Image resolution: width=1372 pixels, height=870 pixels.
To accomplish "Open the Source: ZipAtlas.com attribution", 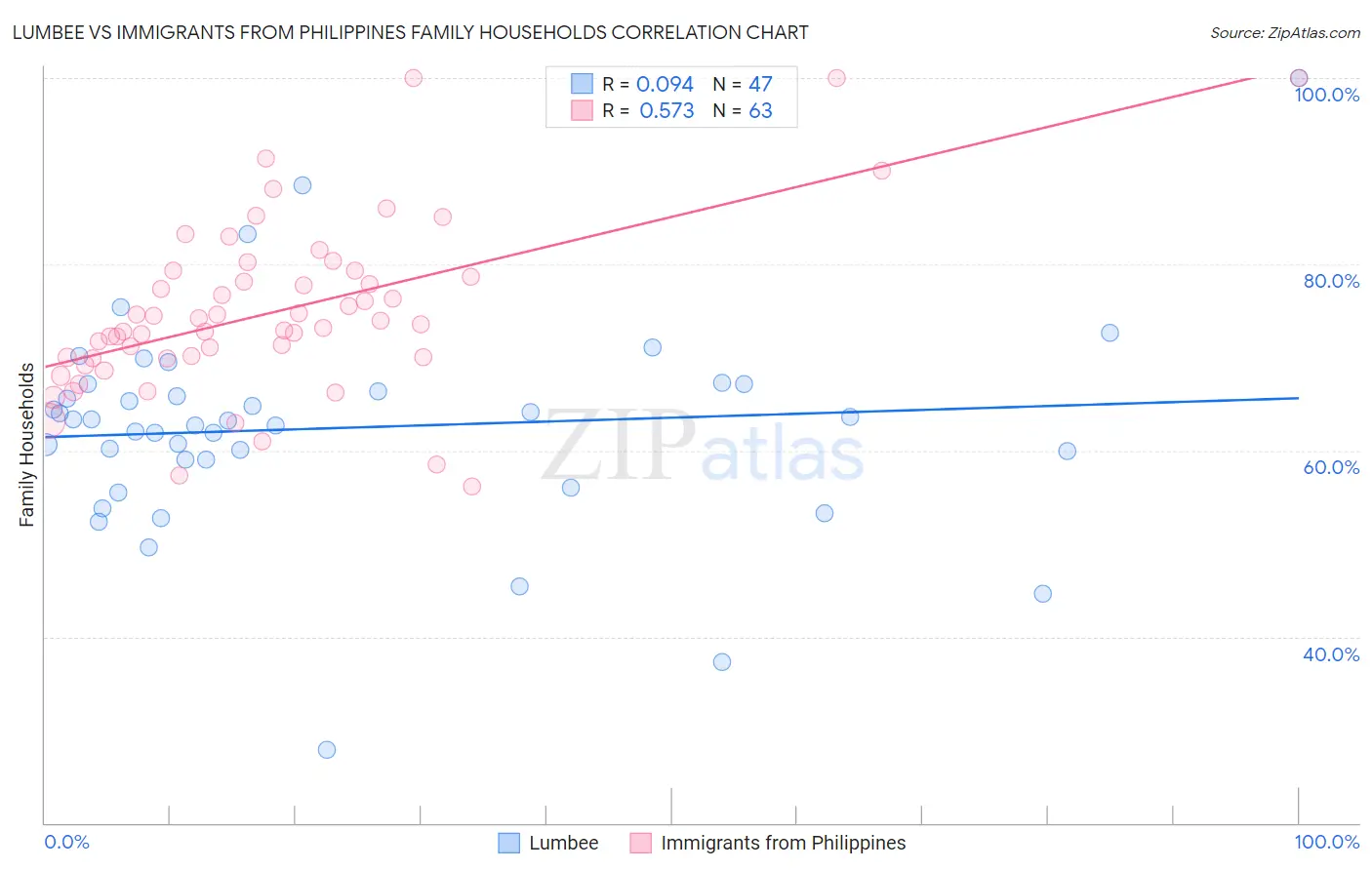I will coord(1284,33).
